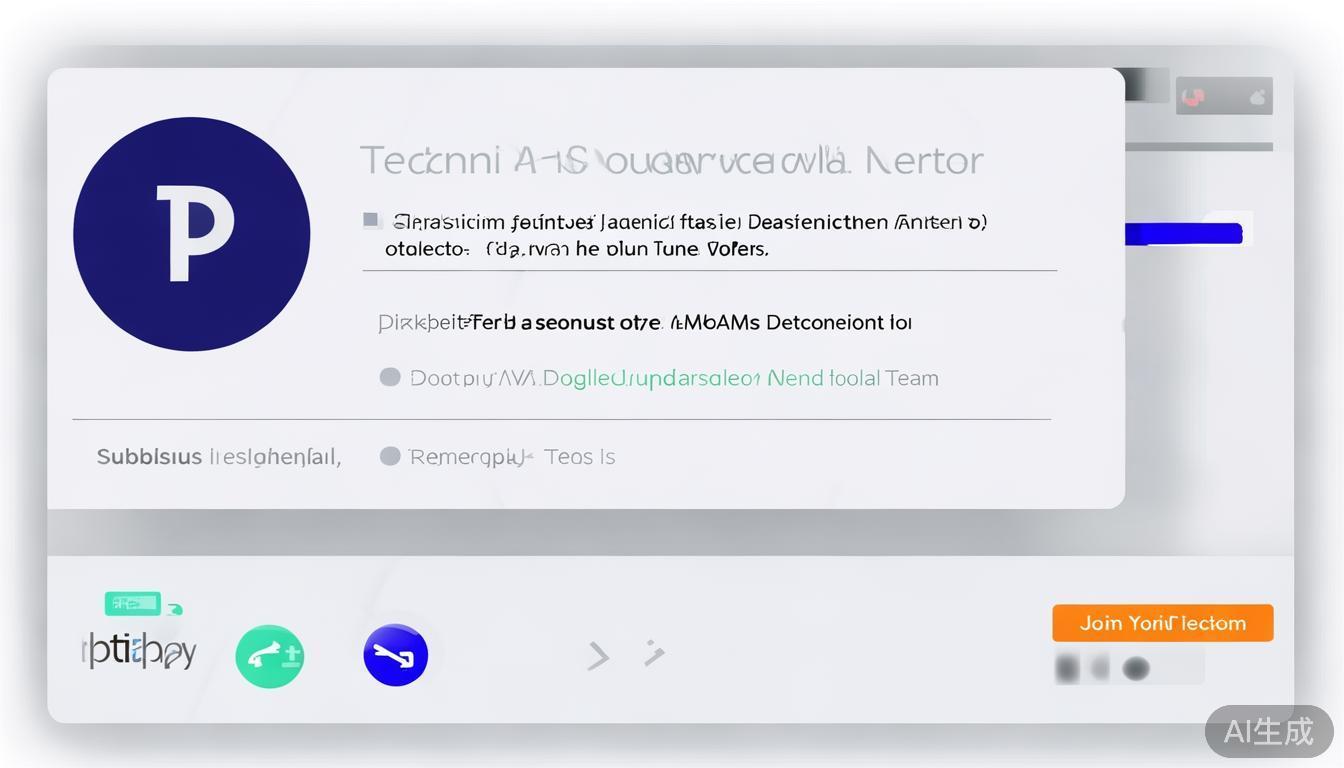The image size is (1344, 768).
Task: Click the slanted grey pencil icon
Action: click(x=654, y=653)
